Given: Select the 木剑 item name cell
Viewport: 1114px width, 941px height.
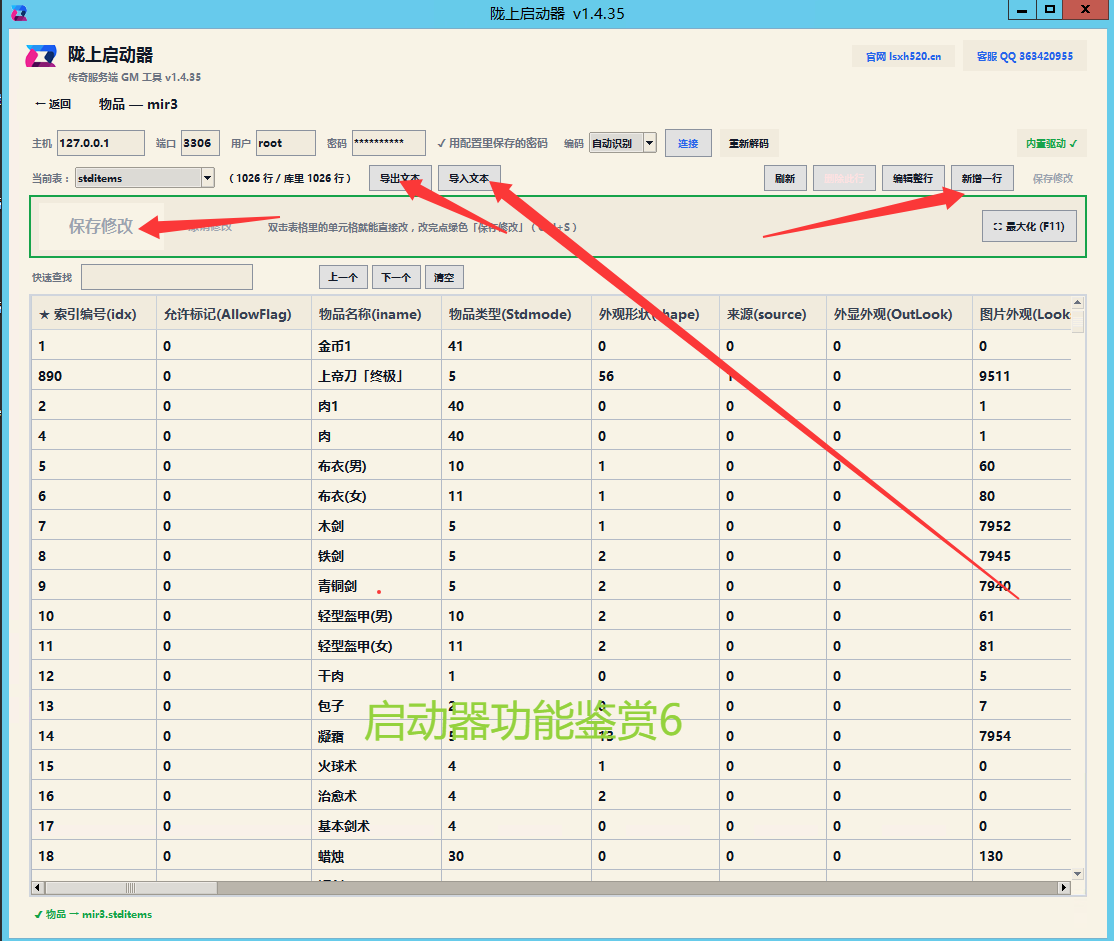Looking at the screenshot, I should pyautogui.click(x=377, y=526).
